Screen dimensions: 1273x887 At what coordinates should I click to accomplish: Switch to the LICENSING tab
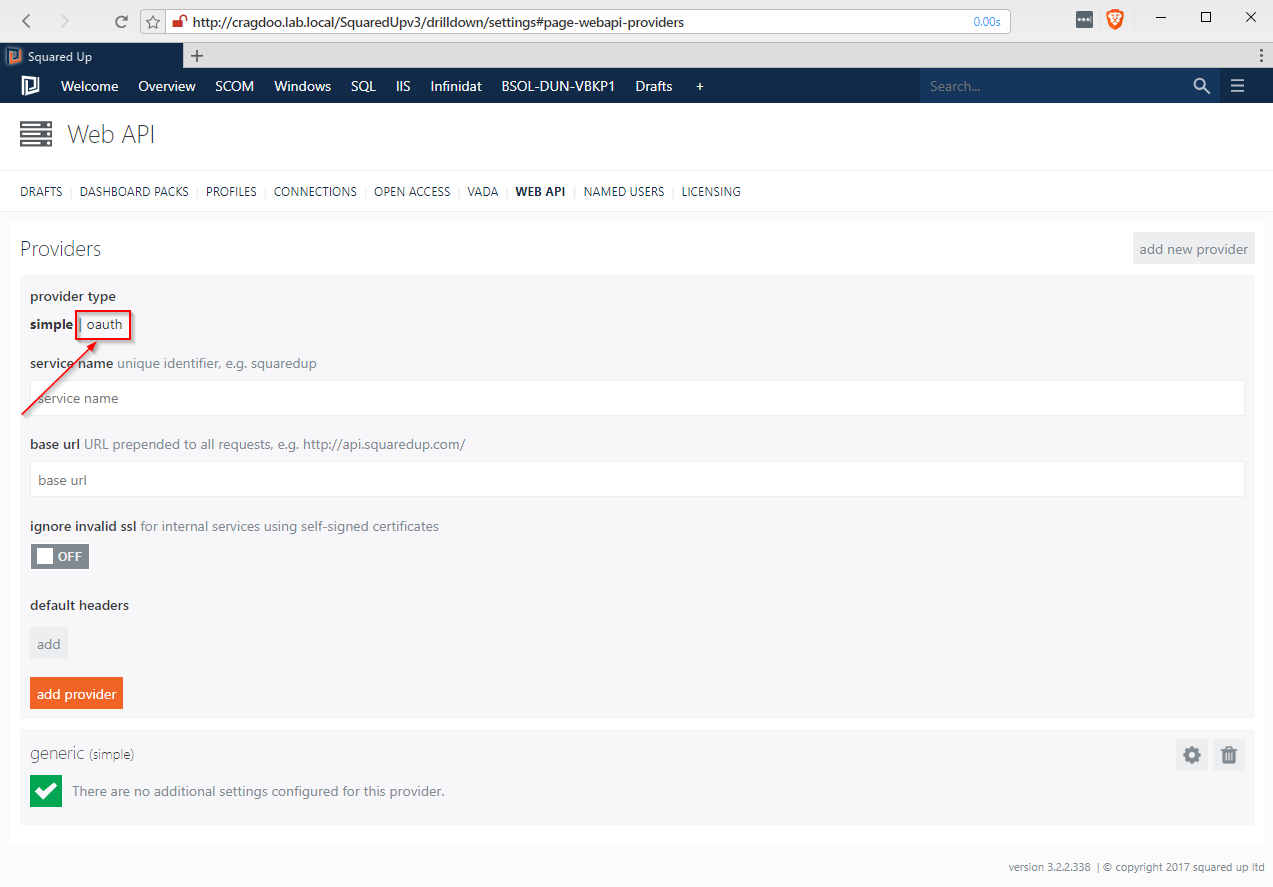point(711,191)
